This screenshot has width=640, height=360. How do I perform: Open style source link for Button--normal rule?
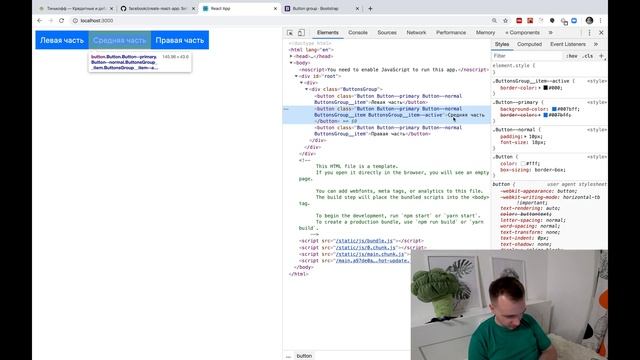597,130
